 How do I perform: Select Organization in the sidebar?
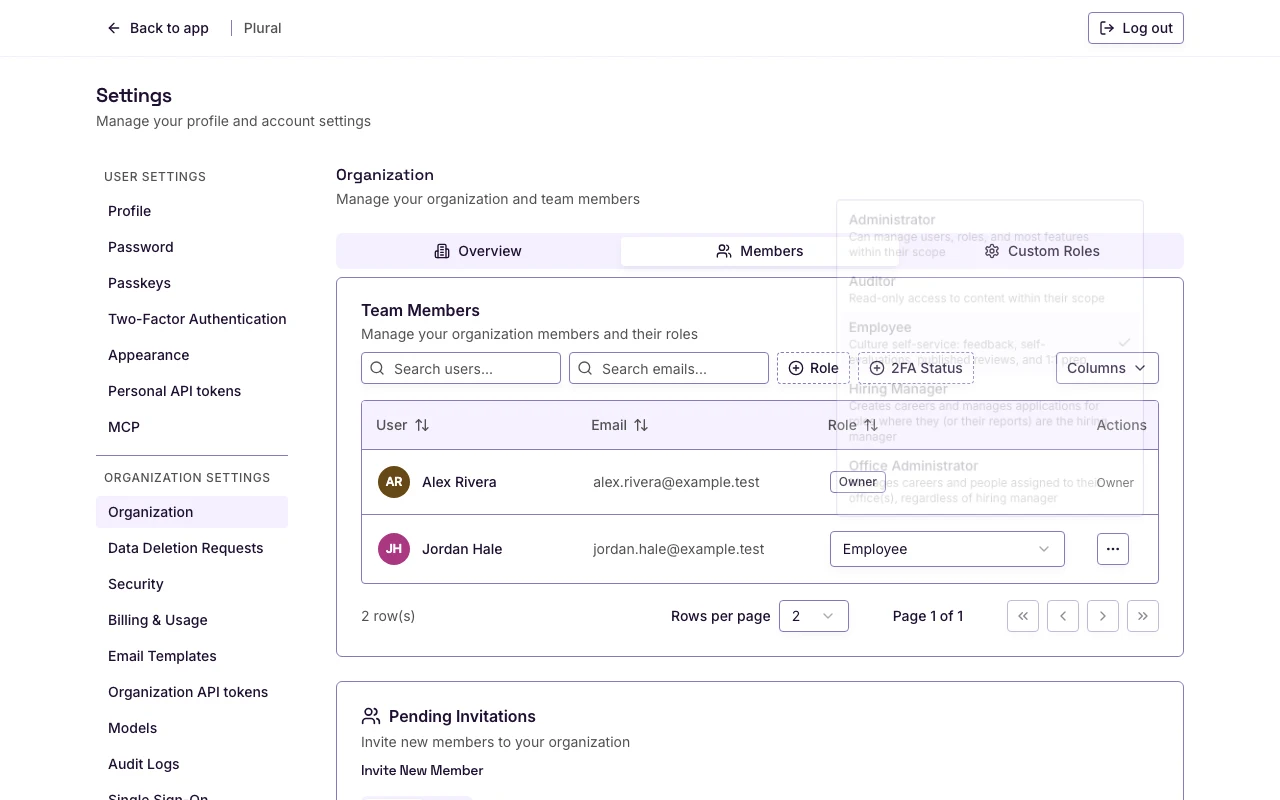coord(192,512)
